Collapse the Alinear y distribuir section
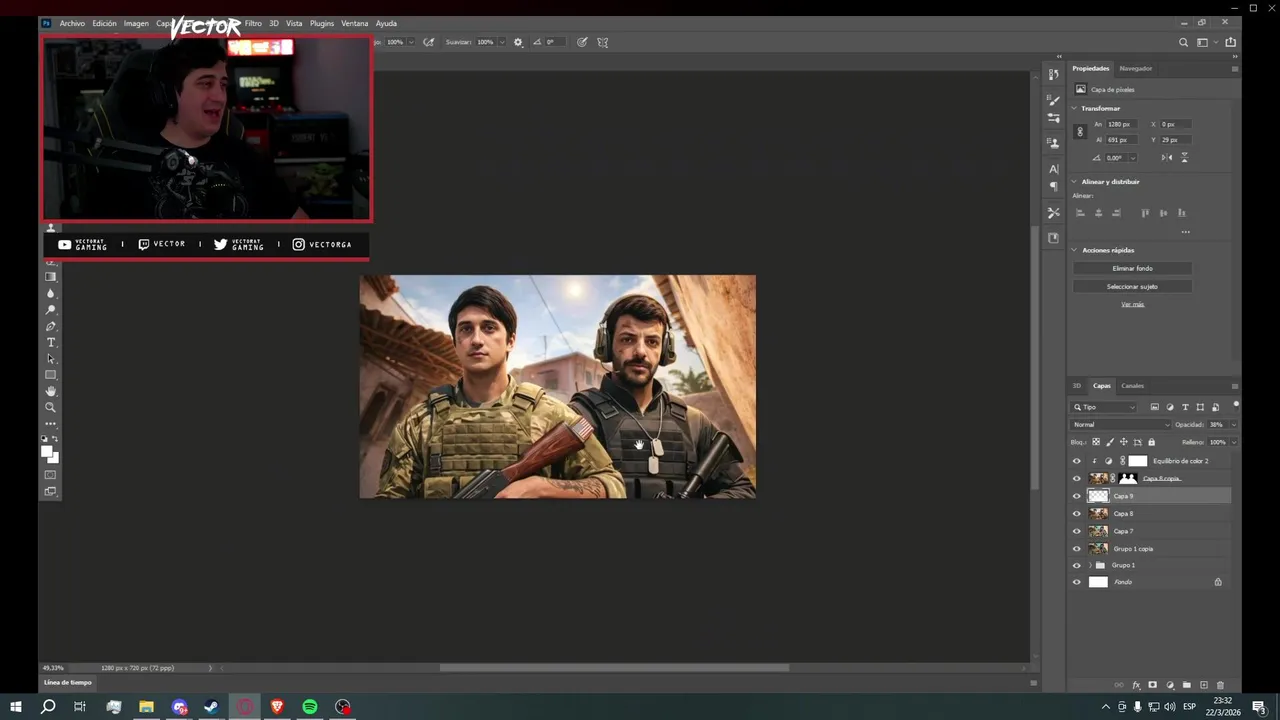Screen dimensions: 1280x720 [1075, 182]
